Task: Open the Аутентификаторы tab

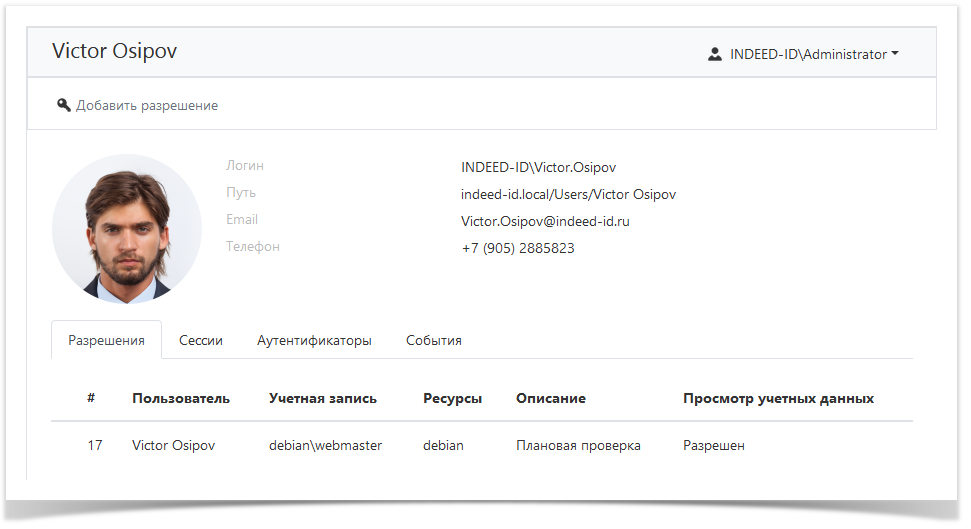Action: 314,340
